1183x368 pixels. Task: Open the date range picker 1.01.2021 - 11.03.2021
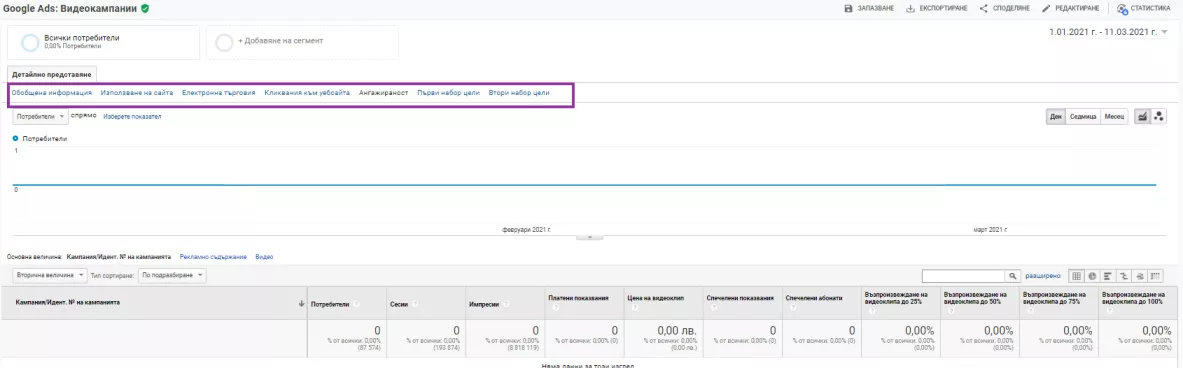[1108, 32]
